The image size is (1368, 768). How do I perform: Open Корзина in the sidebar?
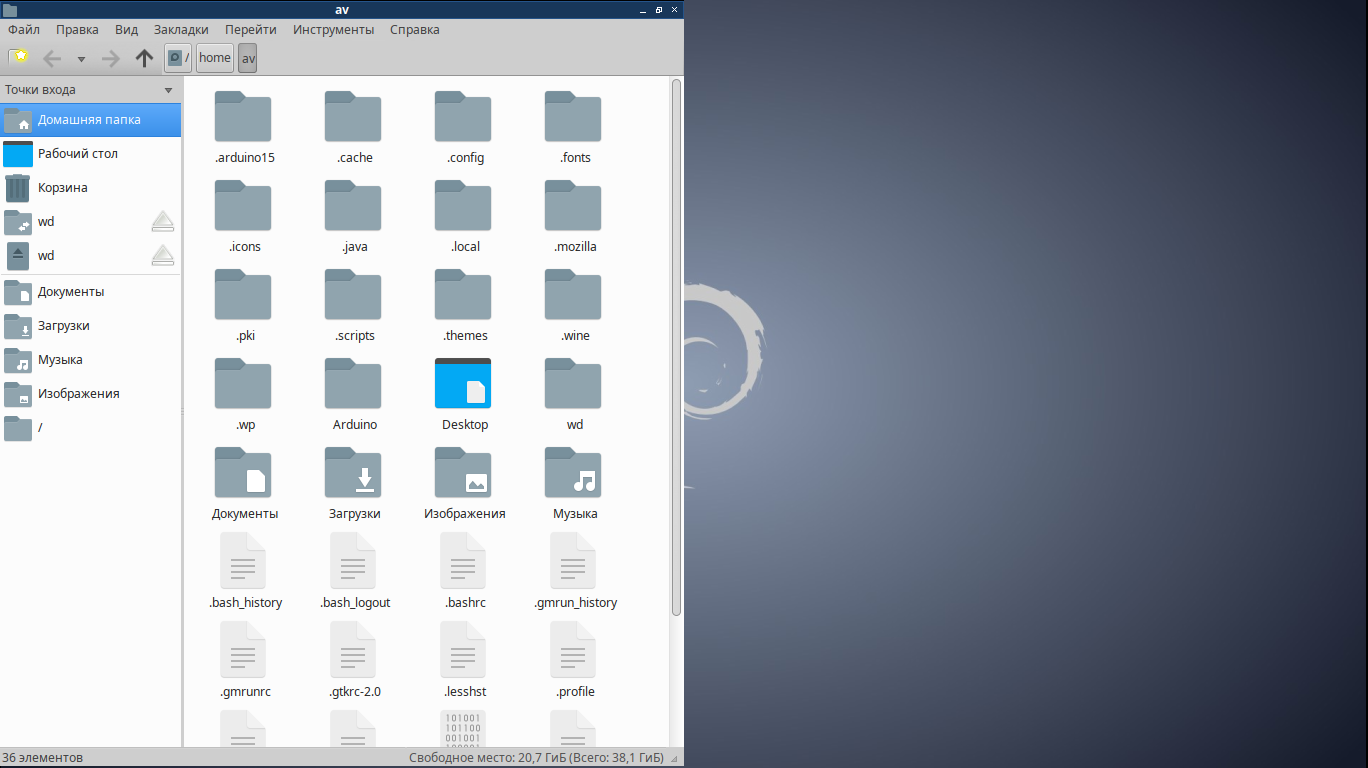[x=90, y=188]
